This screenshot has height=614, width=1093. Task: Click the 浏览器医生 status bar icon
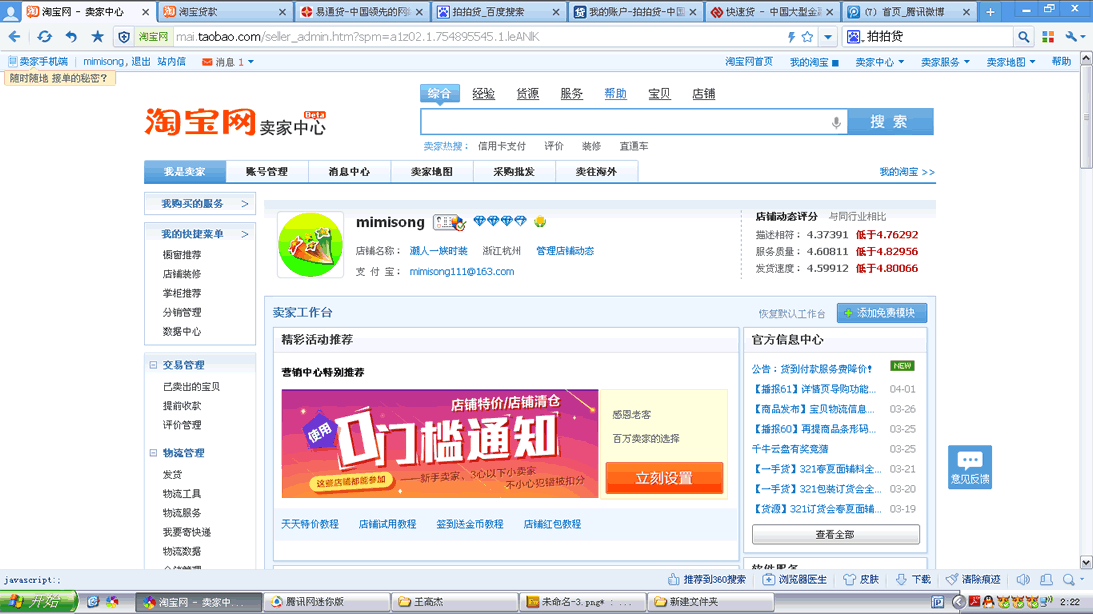coord(768,579)
